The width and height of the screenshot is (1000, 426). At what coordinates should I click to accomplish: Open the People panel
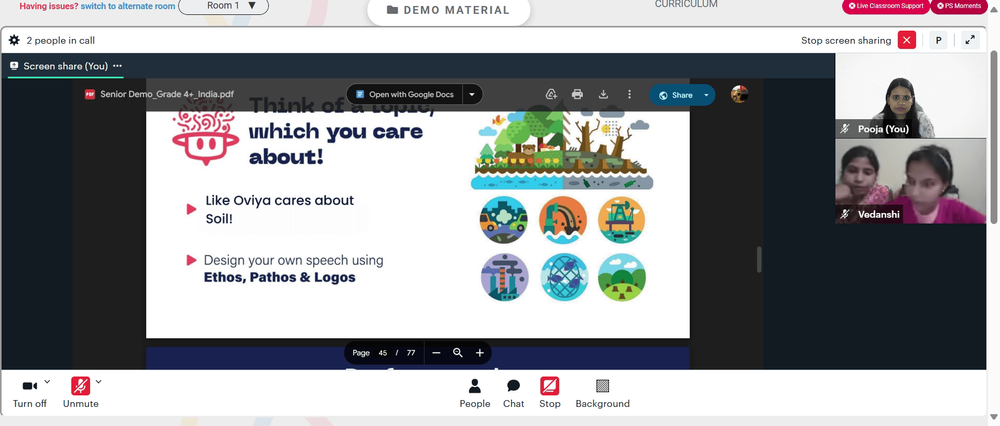pyautogui.click(x=474, y=393)
